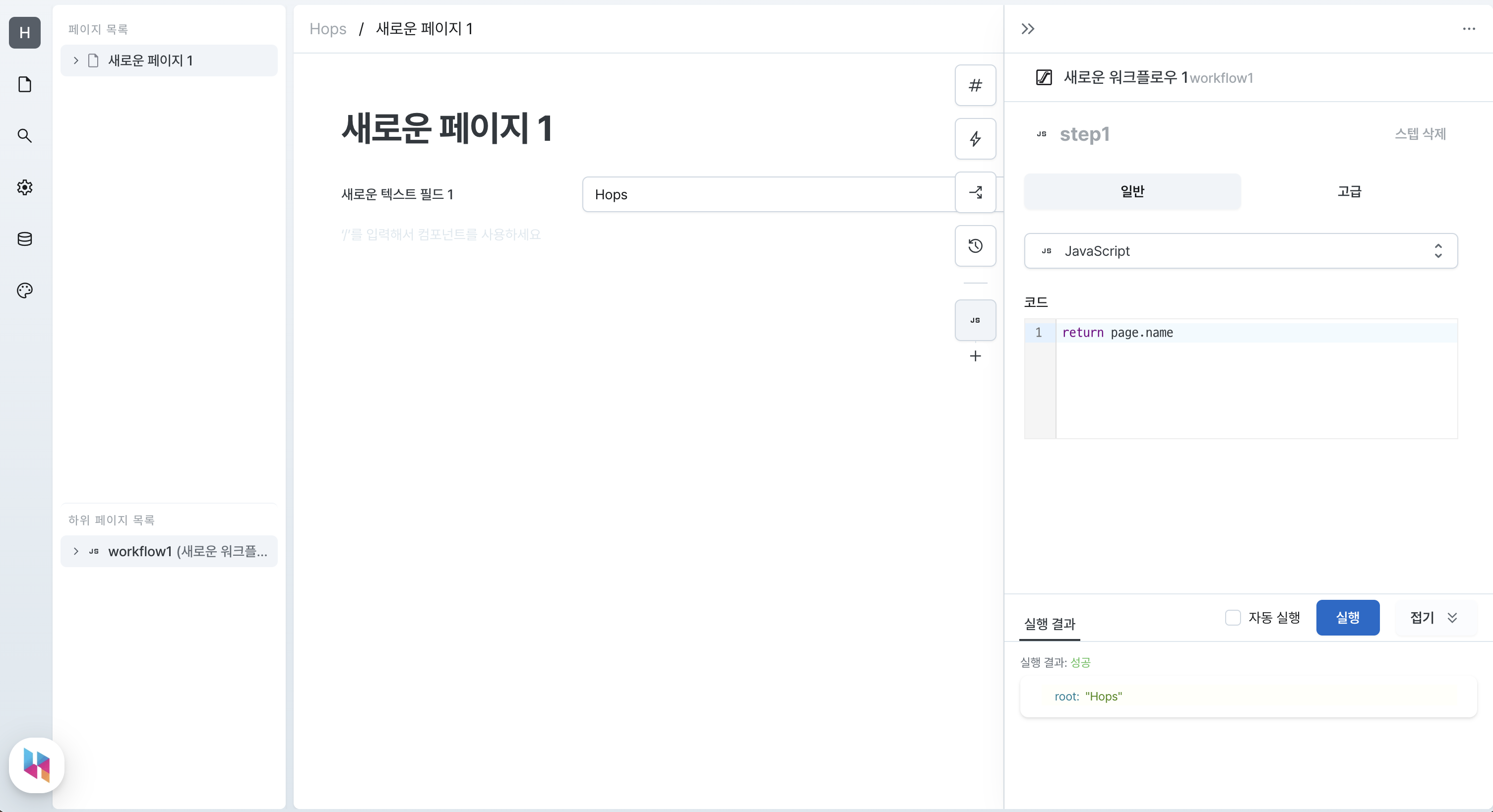Click the hash (#) toolbar button
The image size is (1493, 812).
[976, 85]
